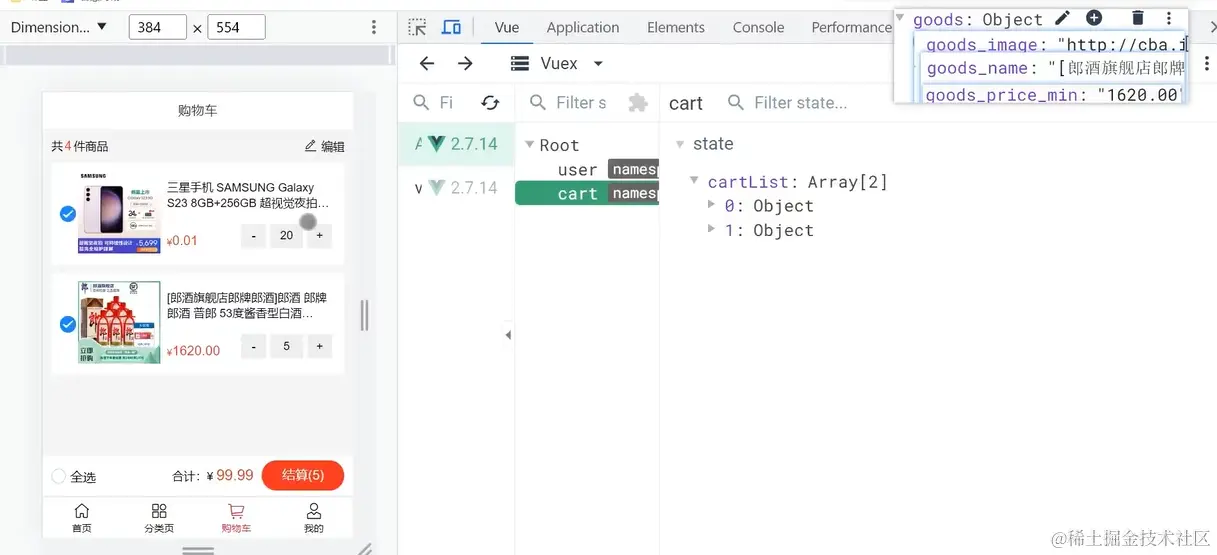The image size is (1217, 555).
Task: Click the Samsung quantity field showing 20
Action: pos(287,236)
